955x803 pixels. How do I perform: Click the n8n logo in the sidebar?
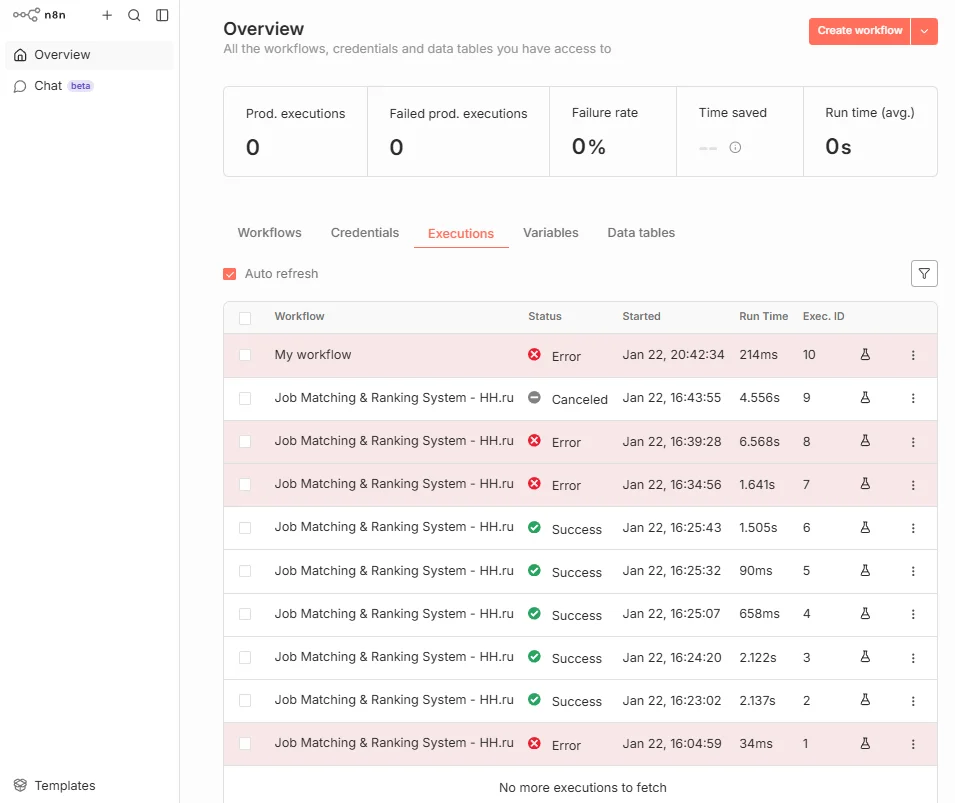coord(39,15)
